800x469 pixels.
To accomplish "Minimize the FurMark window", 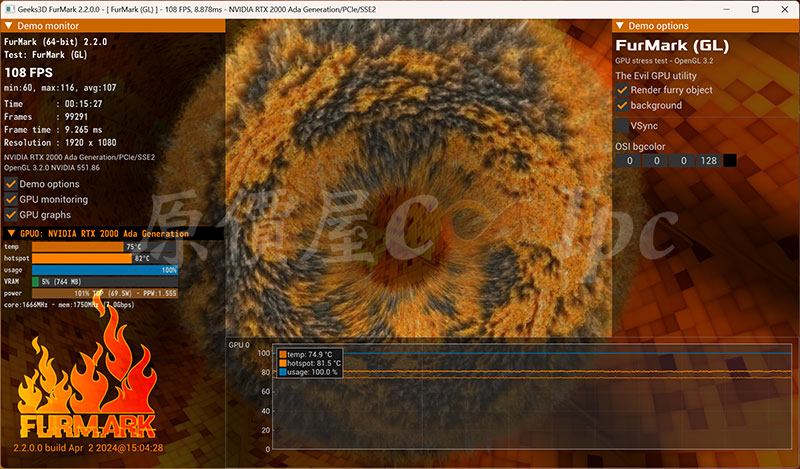I will 727,9.
